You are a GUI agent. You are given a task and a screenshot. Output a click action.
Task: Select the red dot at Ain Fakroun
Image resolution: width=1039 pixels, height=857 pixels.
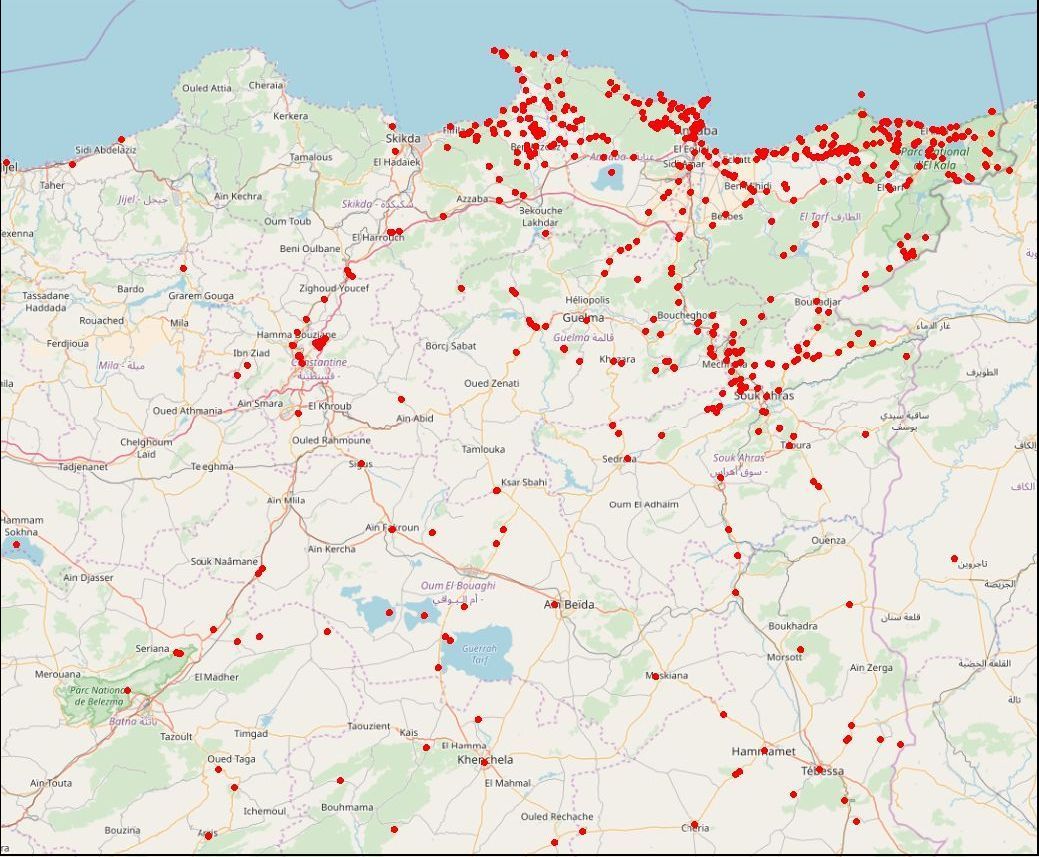click(391, 529)
